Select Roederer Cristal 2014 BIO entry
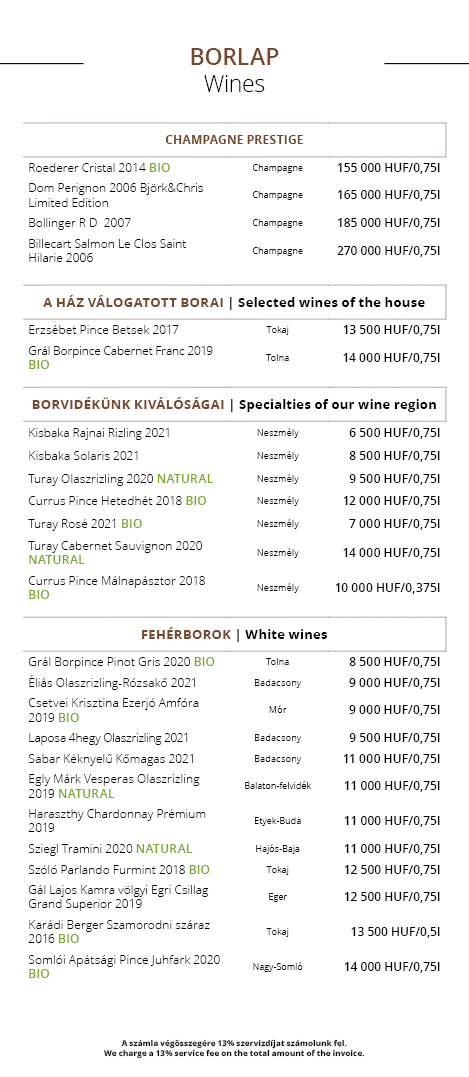The height and width of the screenshot is (1077, 469). pyautogui.click(x=99, y=168)
